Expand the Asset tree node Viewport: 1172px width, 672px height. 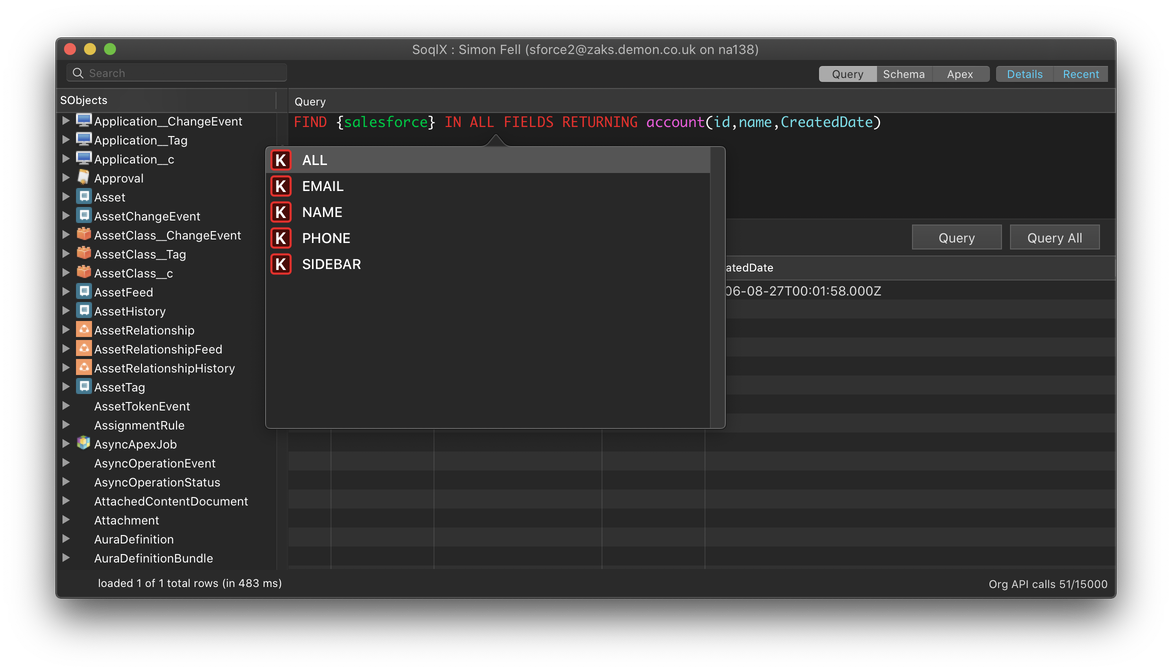point(66,197)
